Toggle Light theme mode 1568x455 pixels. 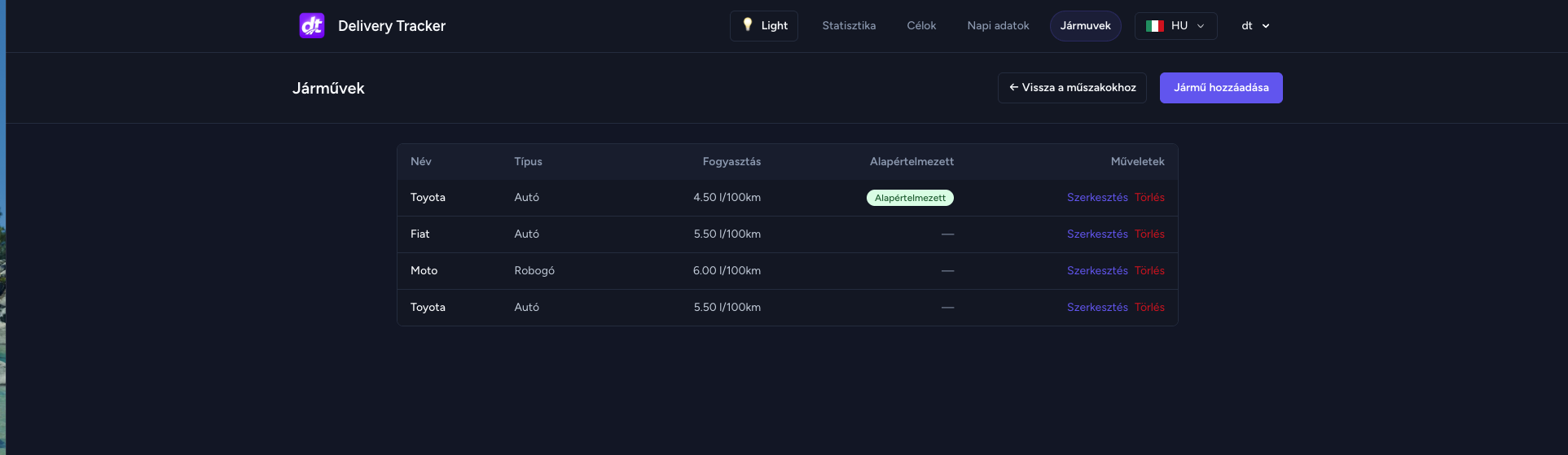click(x=764, y=26)
